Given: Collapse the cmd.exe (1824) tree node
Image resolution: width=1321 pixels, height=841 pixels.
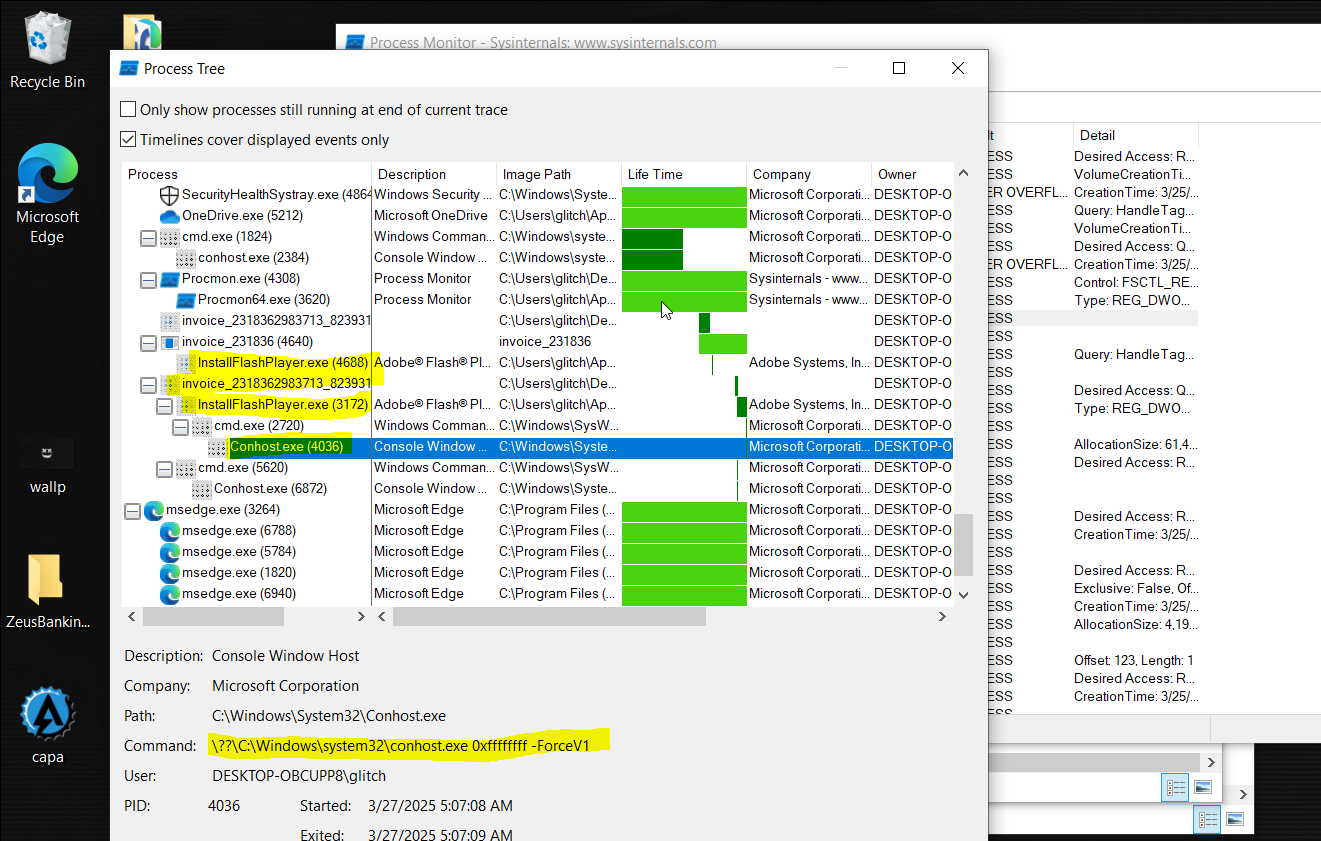Looking at the screenshot, I should coord(148,238).
